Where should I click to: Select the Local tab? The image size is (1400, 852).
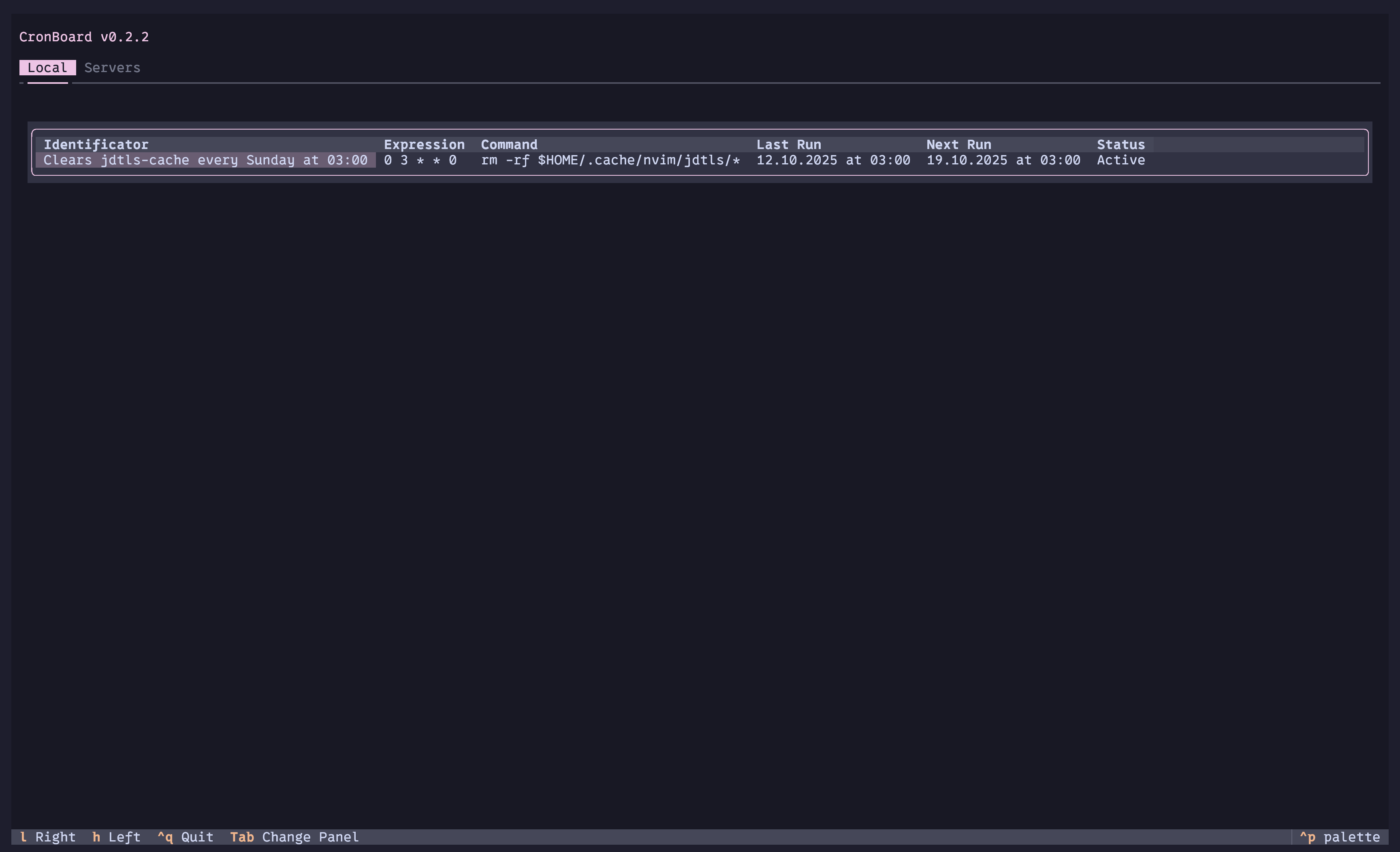click(47, 68)
